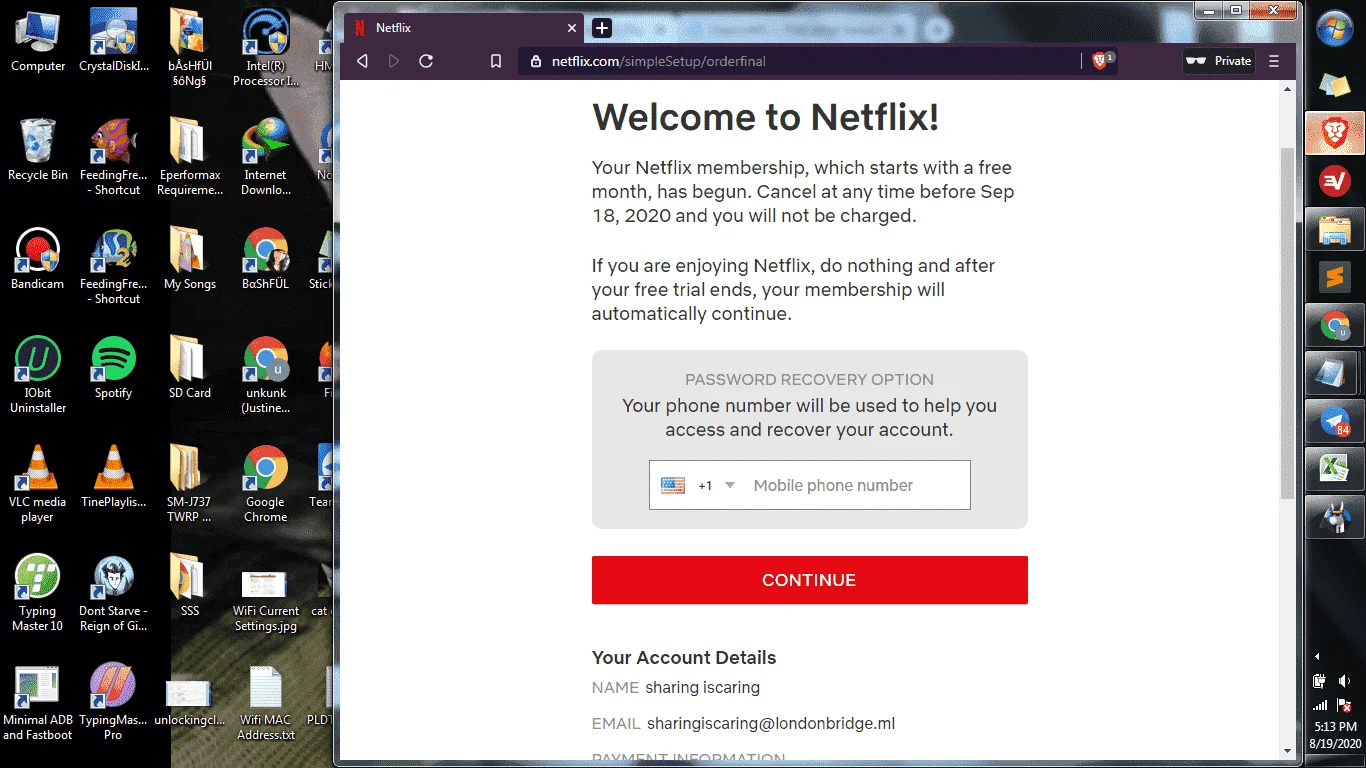
Task: Click the volume speaker tray icon
Action: pyautogui.click(x=1345, y=681)
